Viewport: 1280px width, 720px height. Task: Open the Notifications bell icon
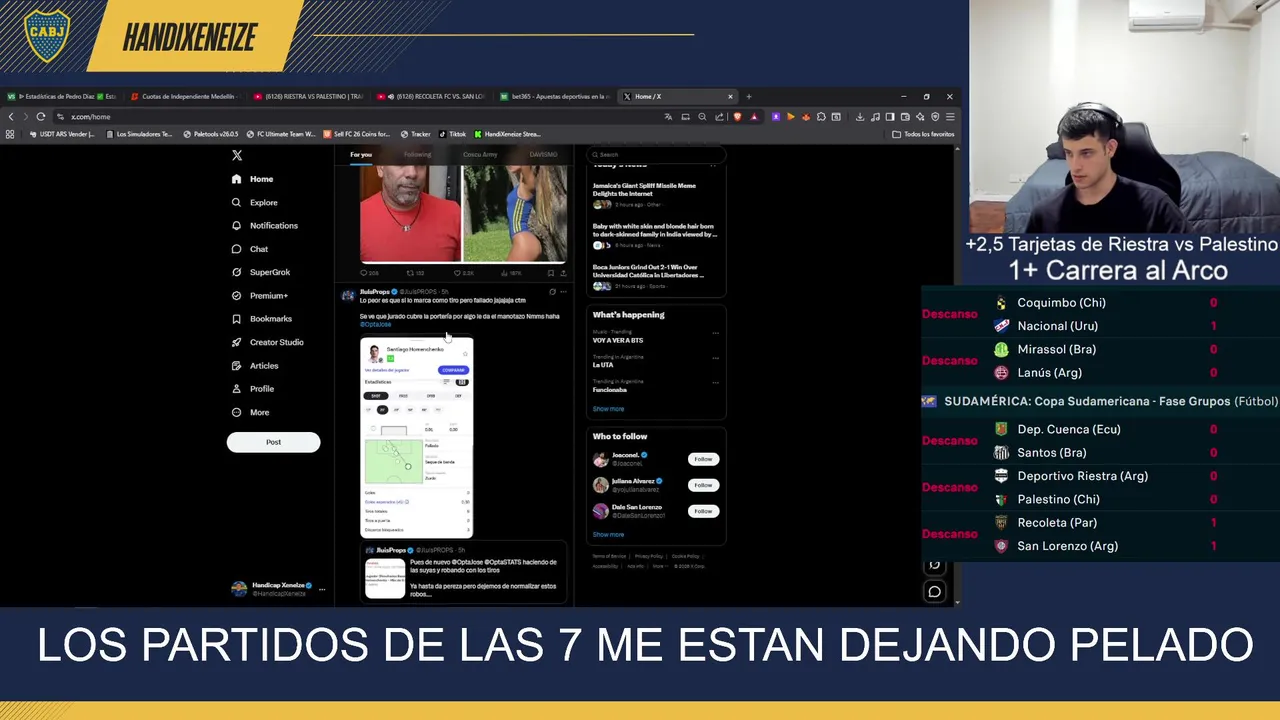point(236,226)
